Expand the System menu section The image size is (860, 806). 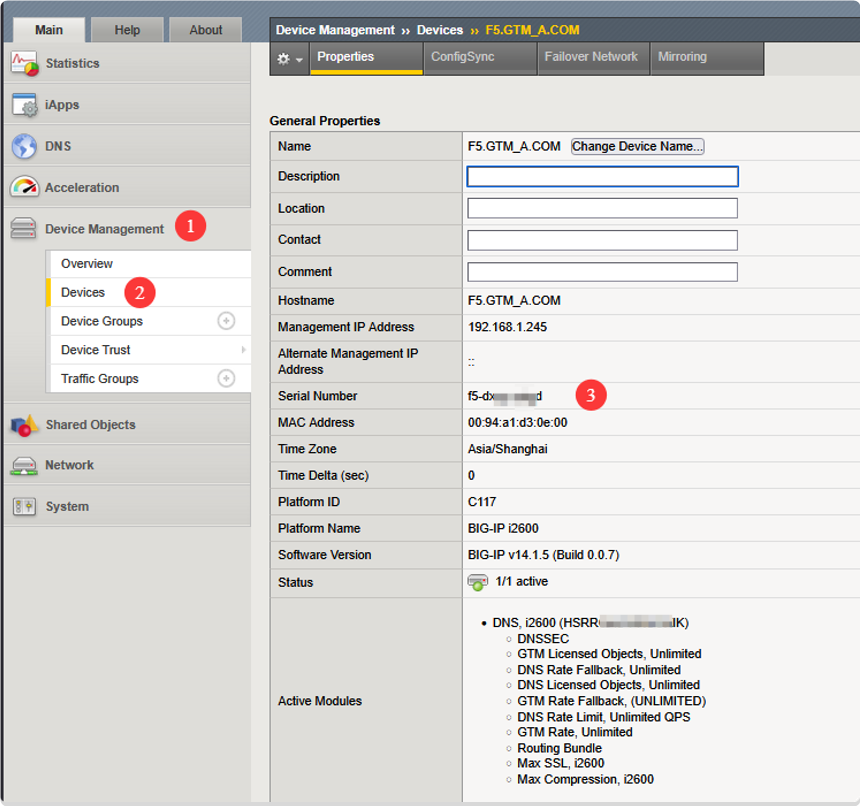pos(127,507)
